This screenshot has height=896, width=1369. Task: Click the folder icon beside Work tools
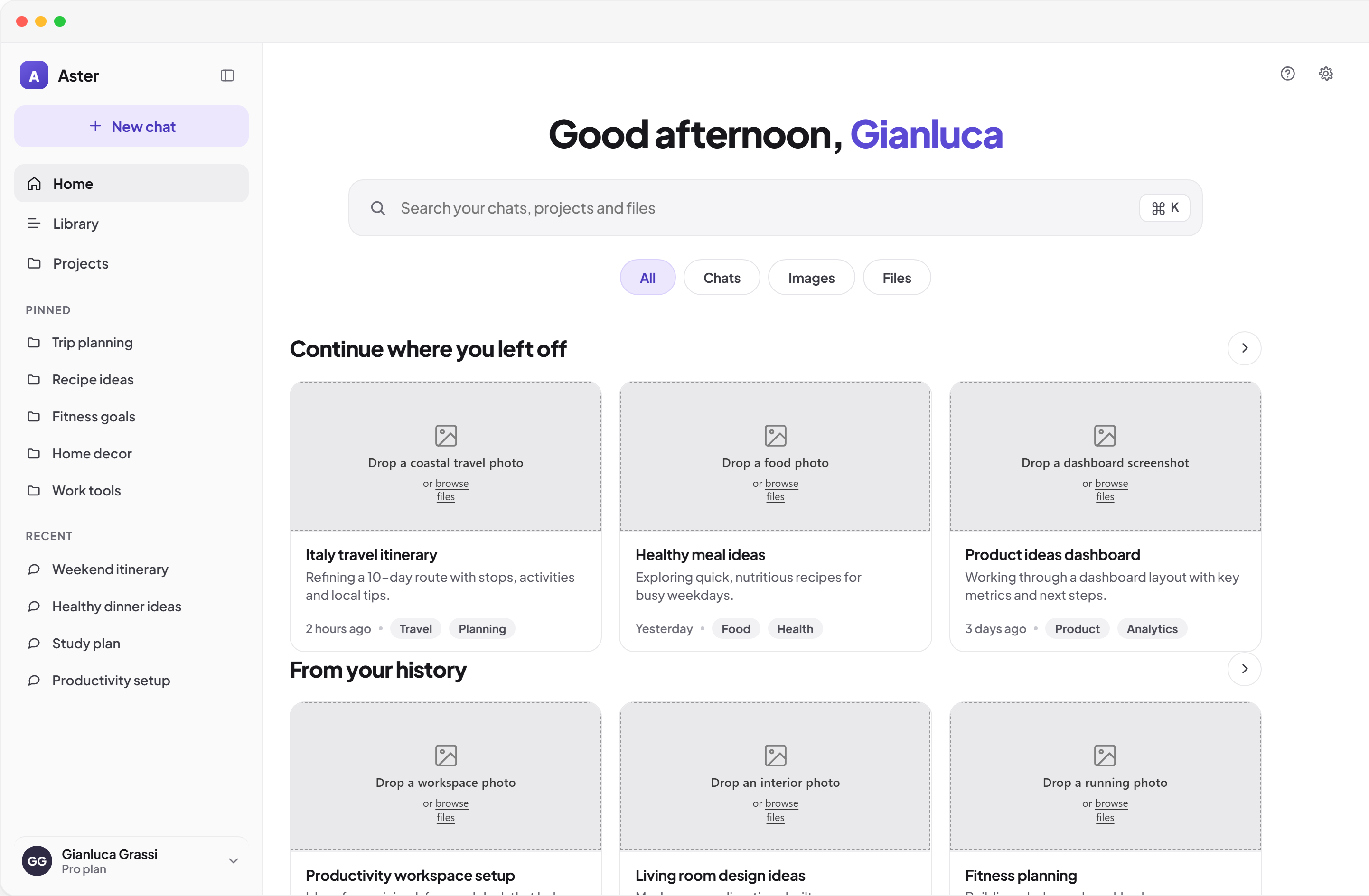(34, 491)
